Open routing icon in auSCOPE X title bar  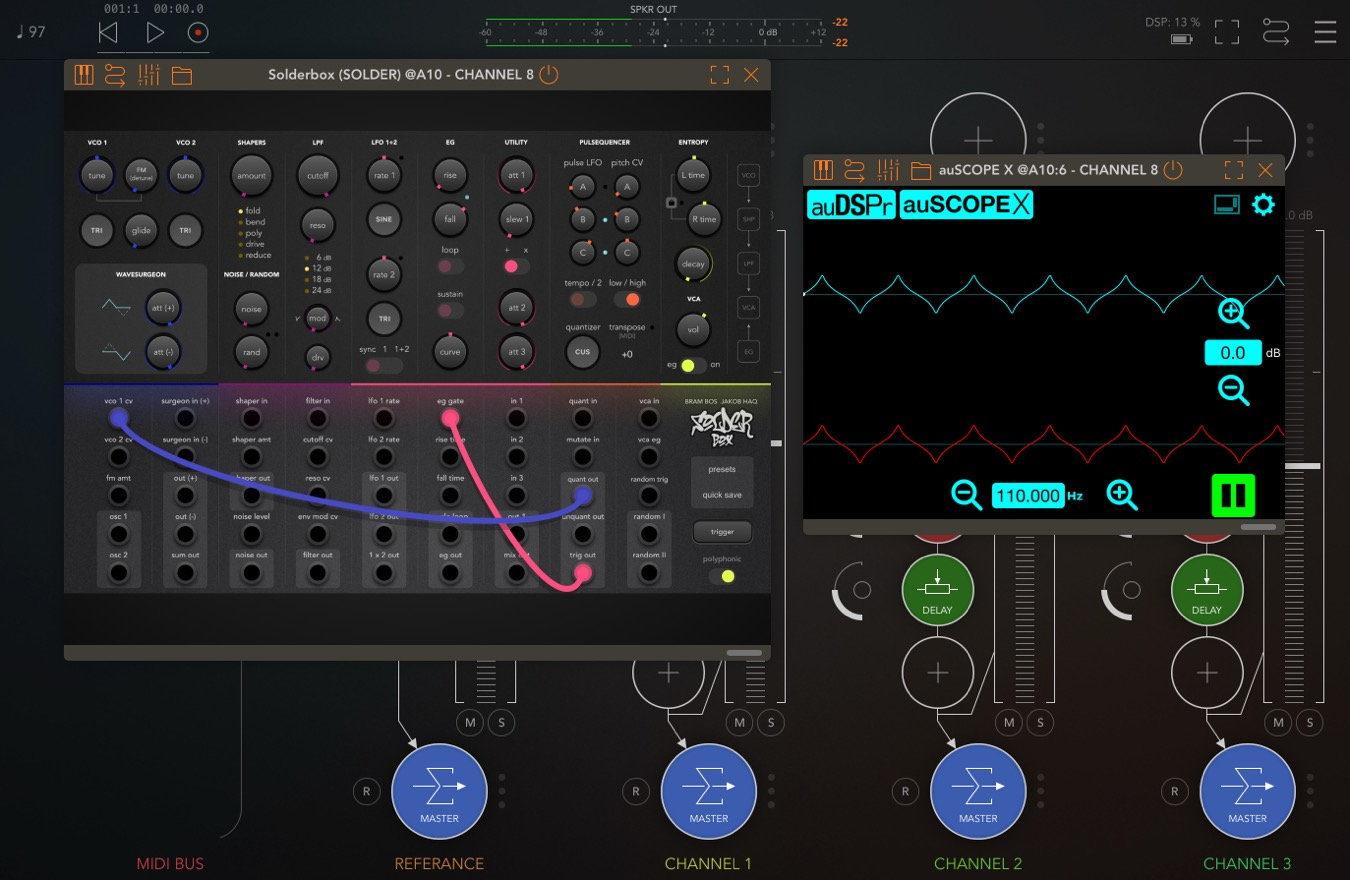[855, 170]
